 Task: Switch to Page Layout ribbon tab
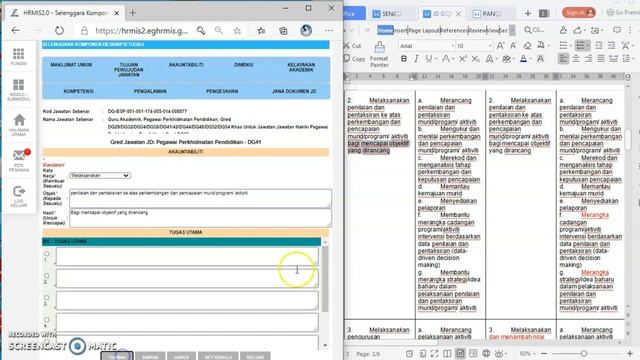(423, 30)
